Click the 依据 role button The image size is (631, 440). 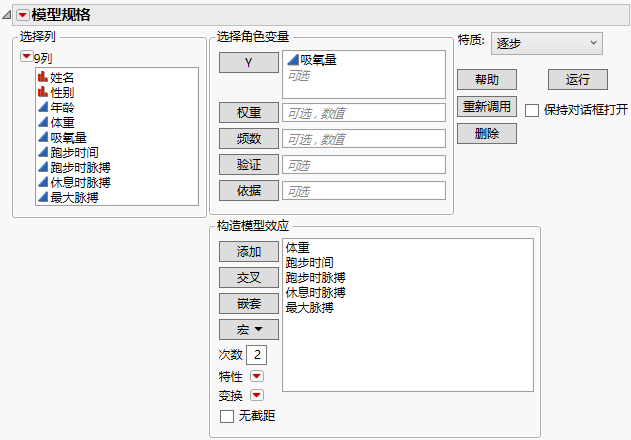pos(249,190)
